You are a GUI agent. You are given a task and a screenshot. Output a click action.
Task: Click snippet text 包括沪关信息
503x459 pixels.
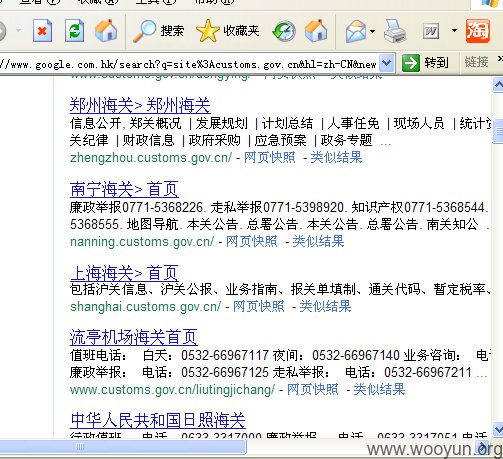(108, 289)
